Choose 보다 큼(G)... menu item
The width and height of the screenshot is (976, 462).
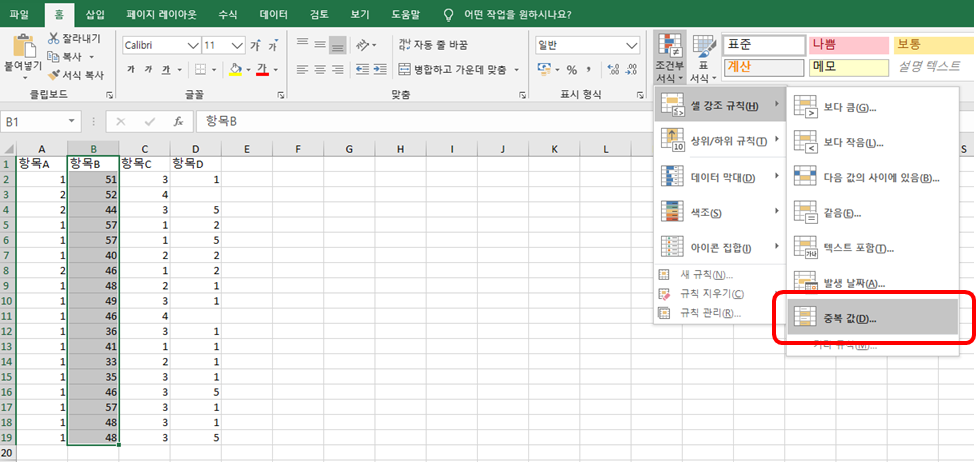(872, 108)
